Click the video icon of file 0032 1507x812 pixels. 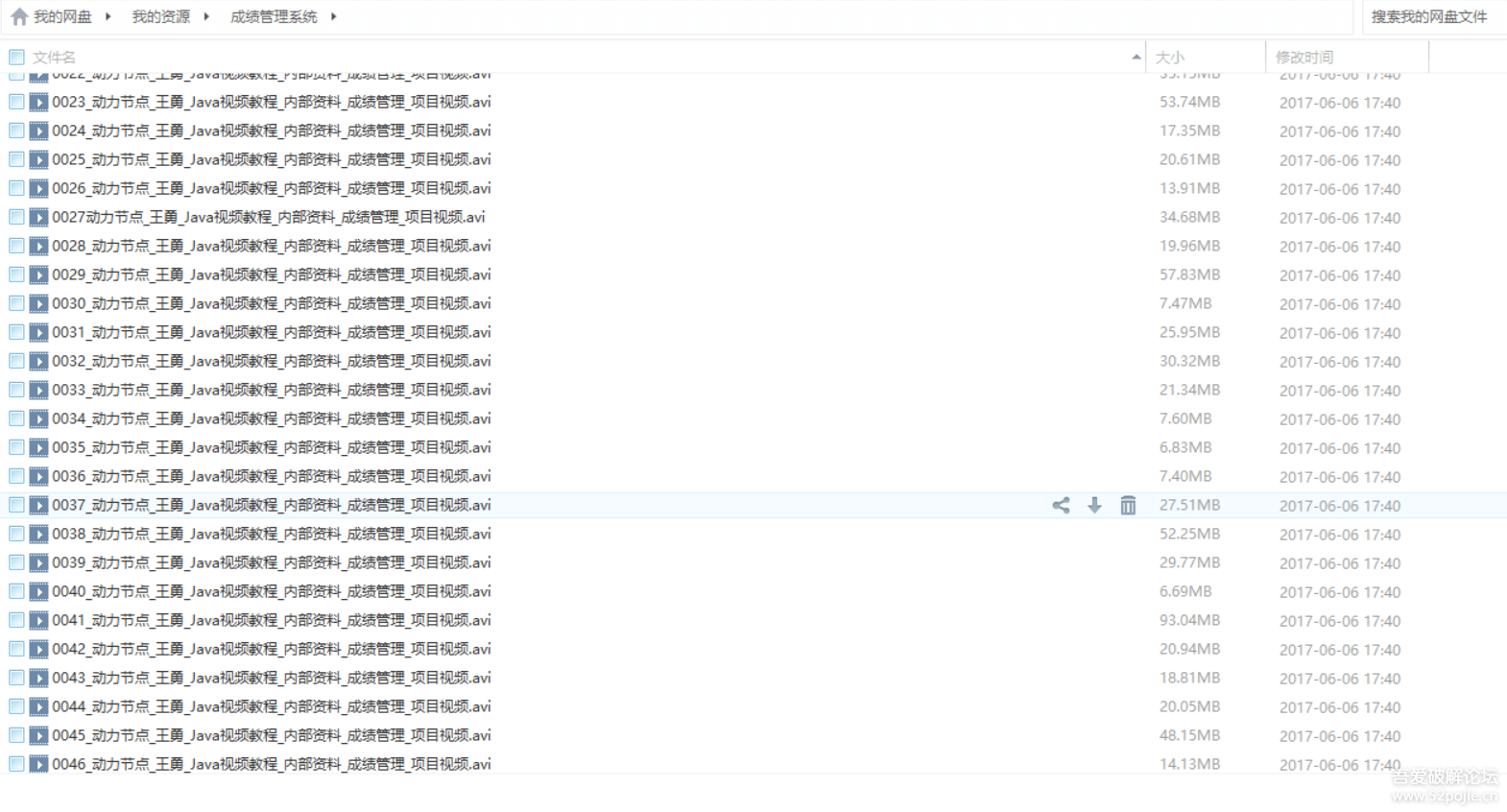click(38, 361)
